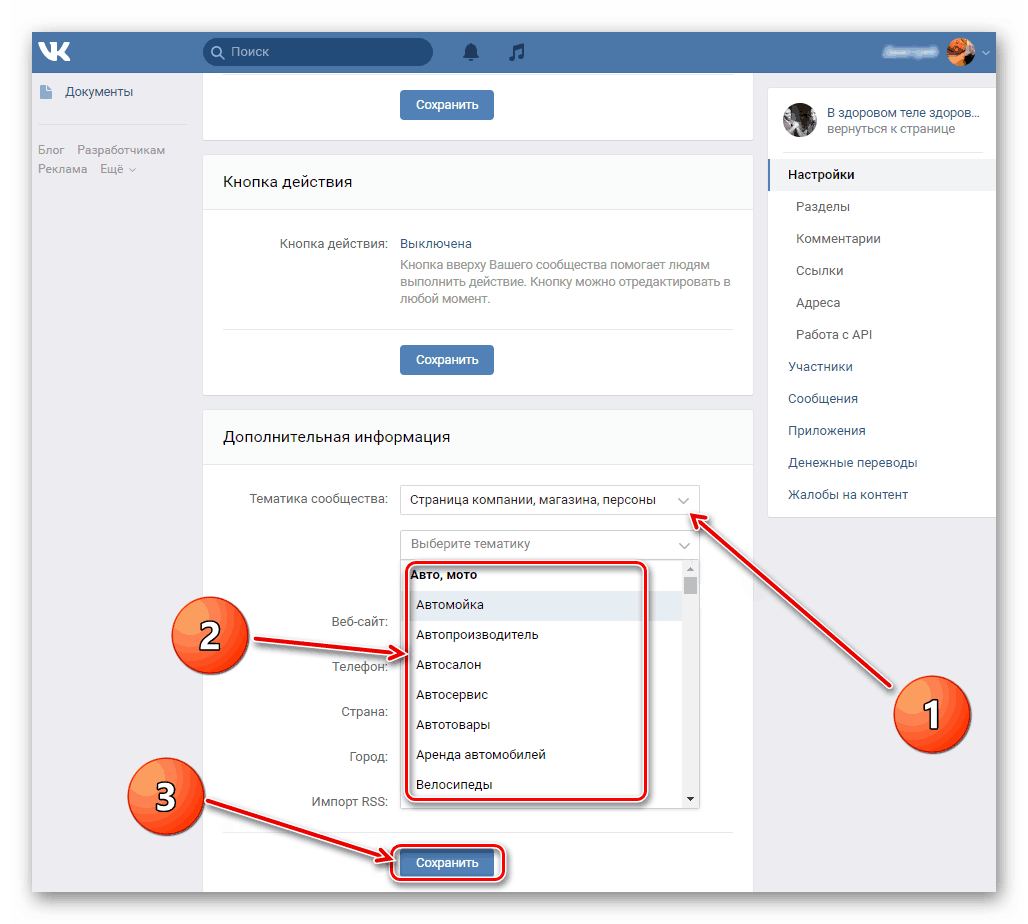Image resolution: width=1028 pixels, height=924 pixels.
Task: Click вернуться к странице link
Action: pyautogui.click(x=890, y=129)
